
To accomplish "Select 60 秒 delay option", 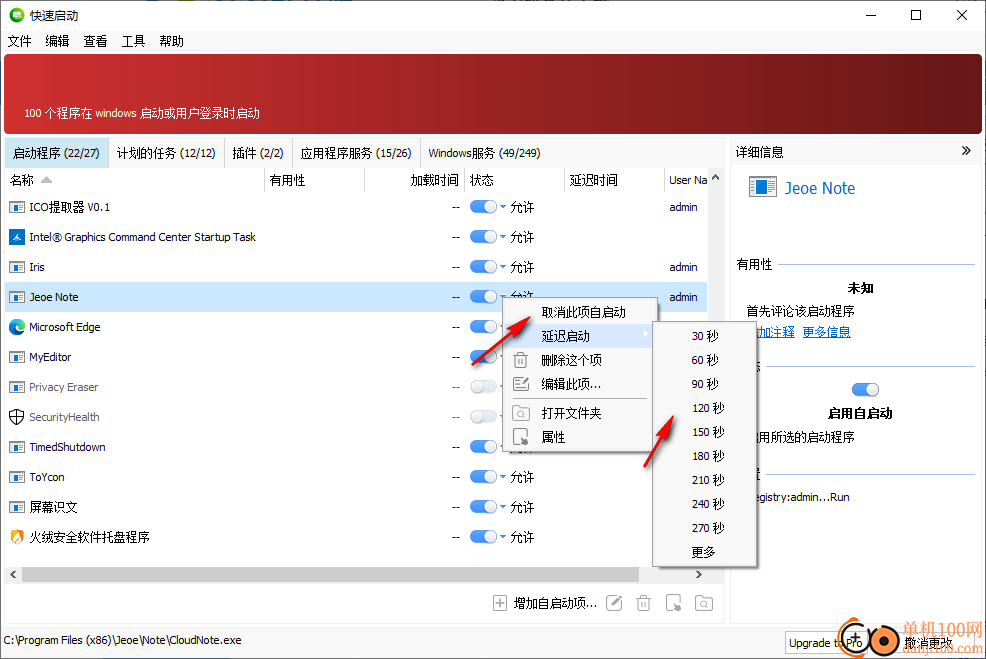I will (705, 360).
